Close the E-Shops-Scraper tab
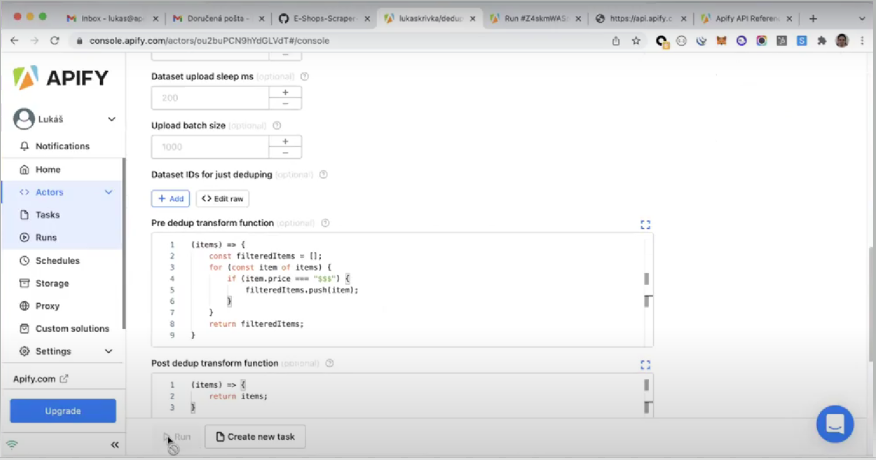This screenshot has height=460, width=876. tap(367, 18)
